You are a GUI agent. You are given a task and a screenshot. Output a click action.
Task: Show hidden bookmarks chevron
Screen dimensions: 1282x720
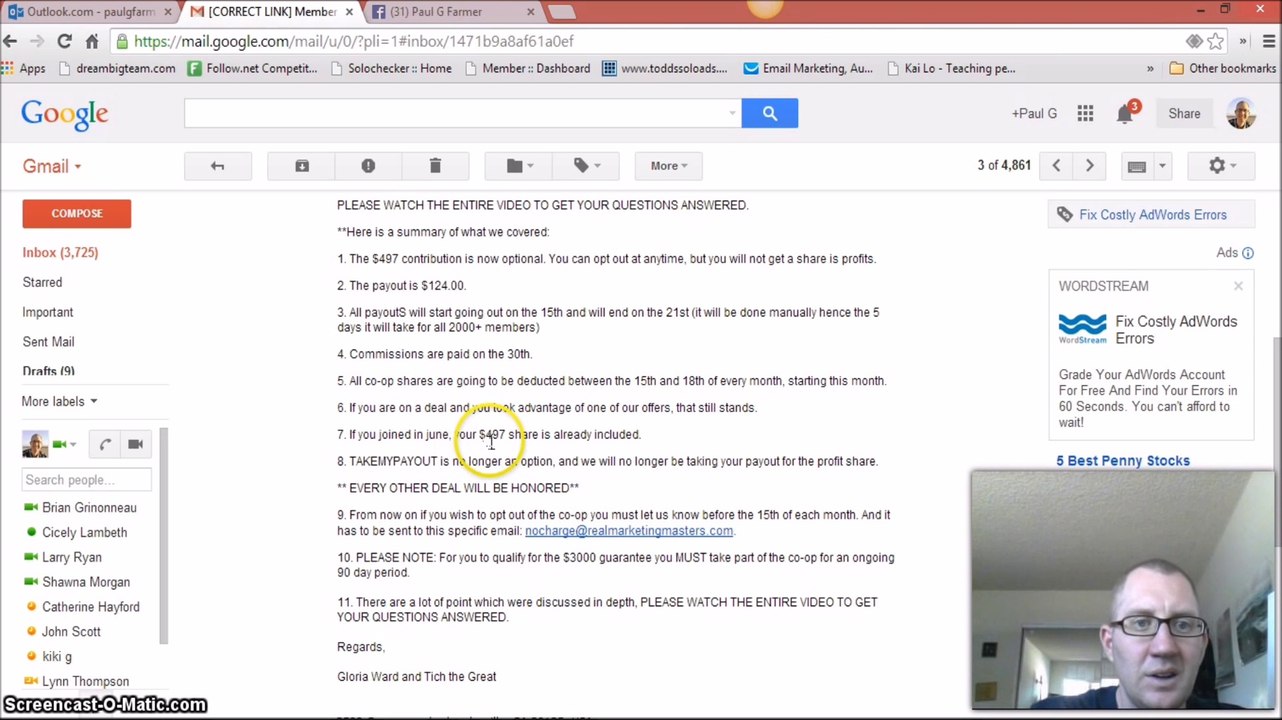click(x=1150, y=68)
